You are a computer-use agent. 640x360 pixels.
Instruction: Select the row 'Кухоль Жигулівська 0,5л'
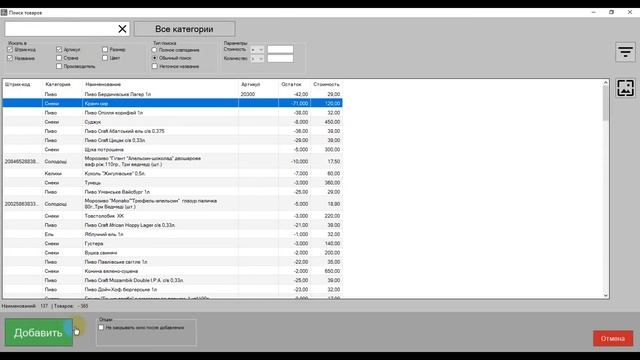click(x=173, y=173)
